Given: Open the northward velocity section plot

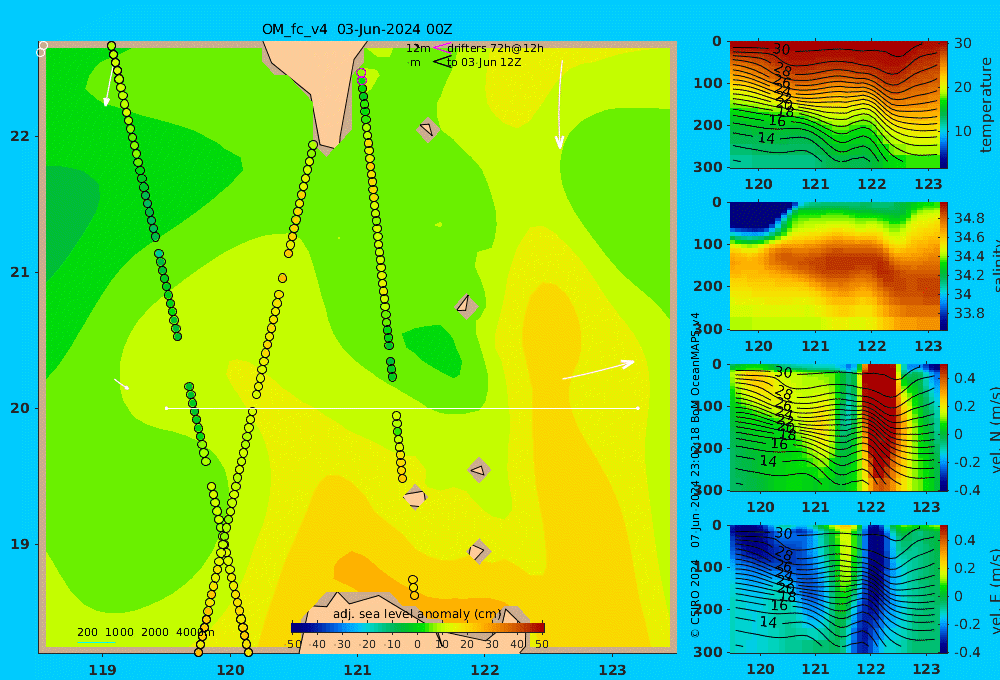Looking at the screenshot, I should pyautogui.click(x=835, y=427).
